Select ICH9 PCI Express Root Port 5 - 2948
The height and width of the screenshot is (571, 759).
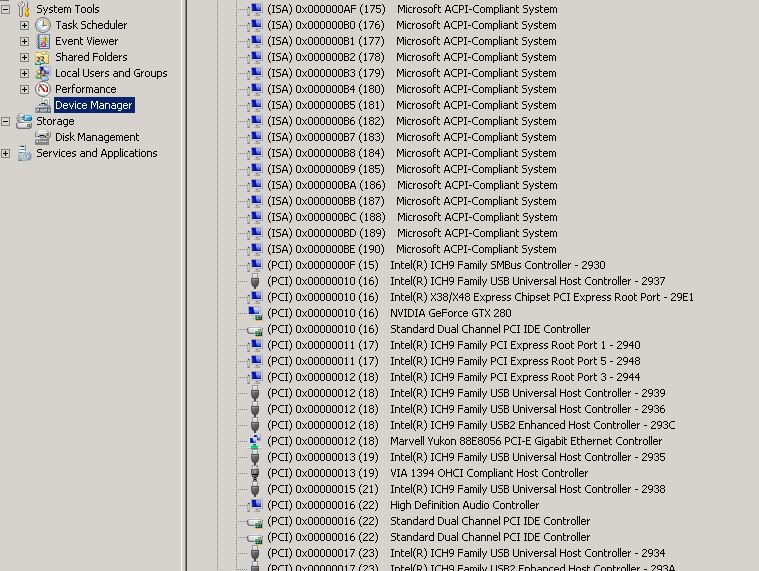click(454, 361)
